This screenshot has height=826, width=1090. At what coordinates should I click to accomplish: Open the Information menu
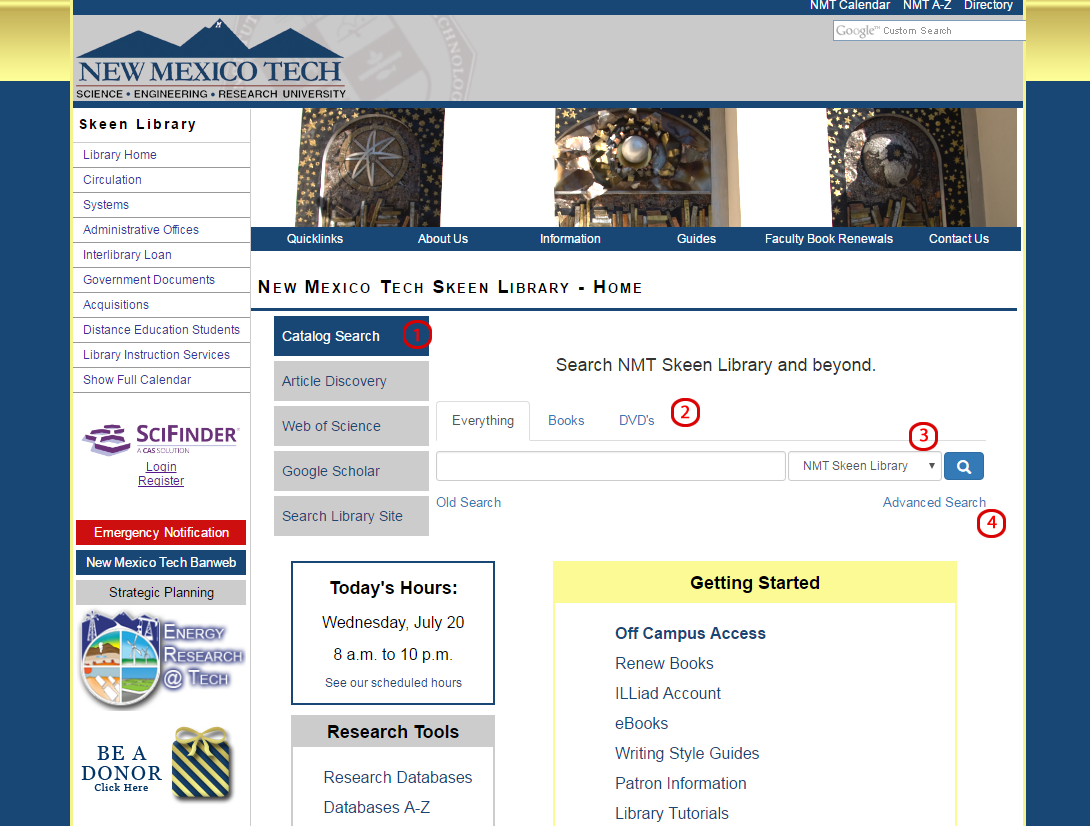click(570, 238)
